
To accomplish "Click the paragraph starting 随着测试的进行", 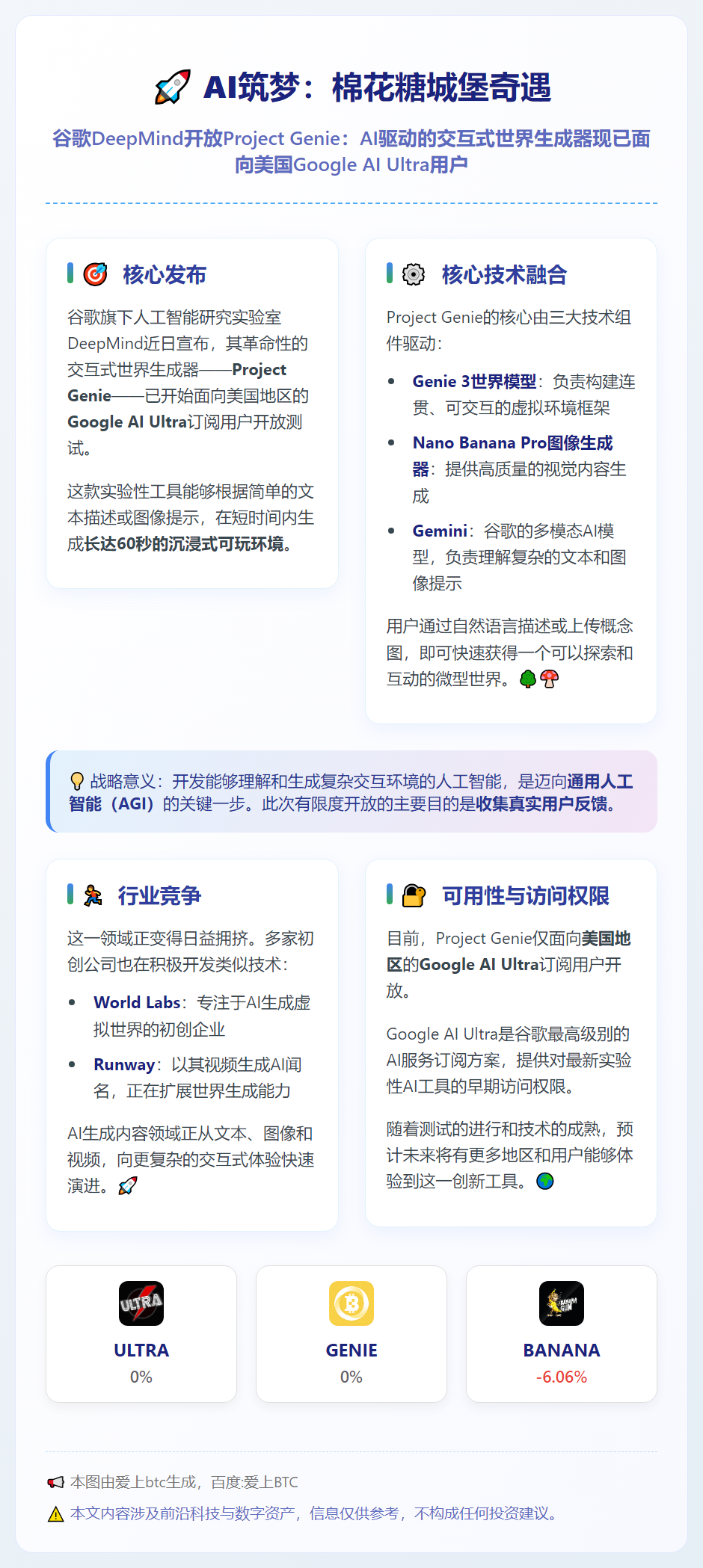I will coord(511,1155).
